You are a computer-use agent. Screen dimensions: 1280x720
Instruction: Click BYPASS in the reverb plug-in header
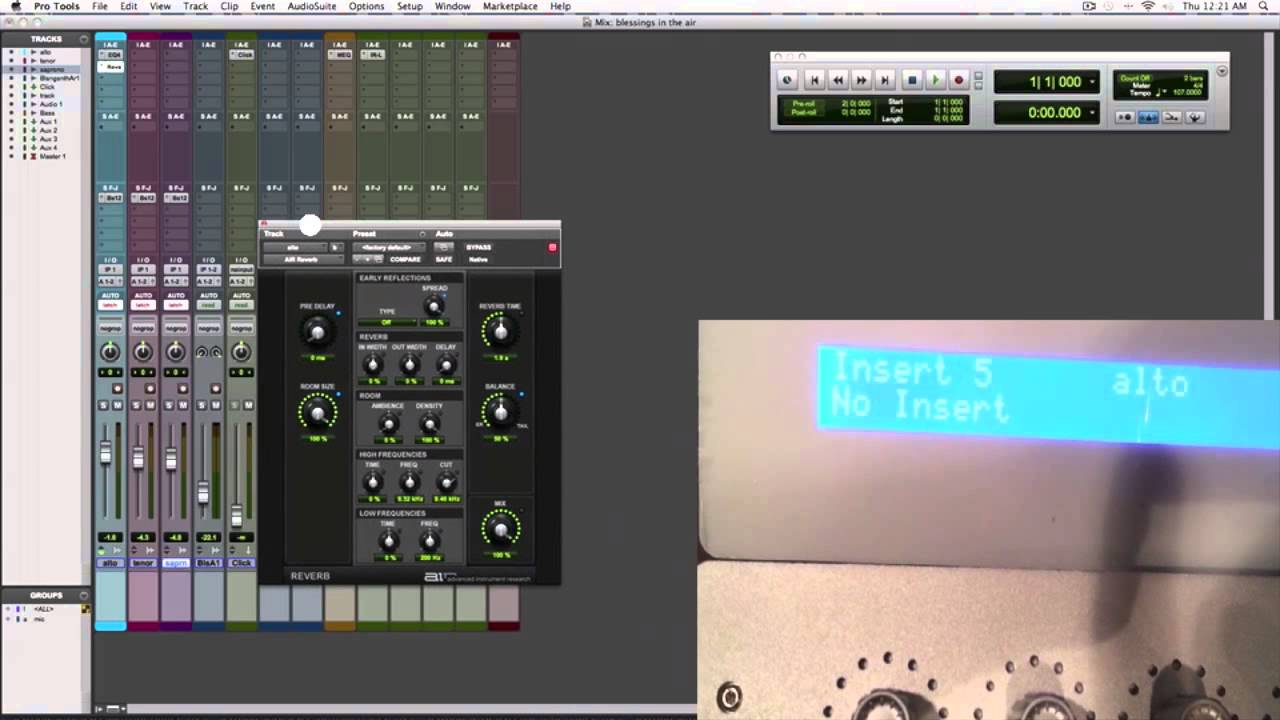pyautogui.click(x=478, y=247)
